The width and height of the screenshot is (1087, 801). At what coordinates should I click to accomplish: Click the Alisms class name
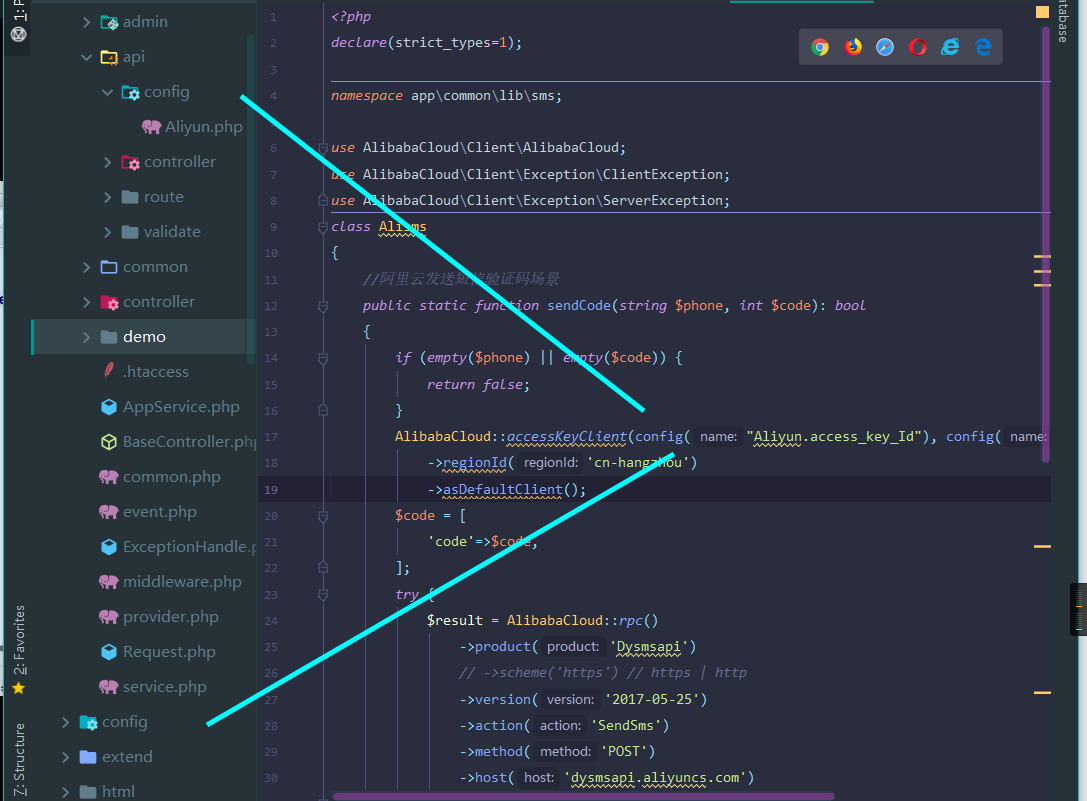402,227
